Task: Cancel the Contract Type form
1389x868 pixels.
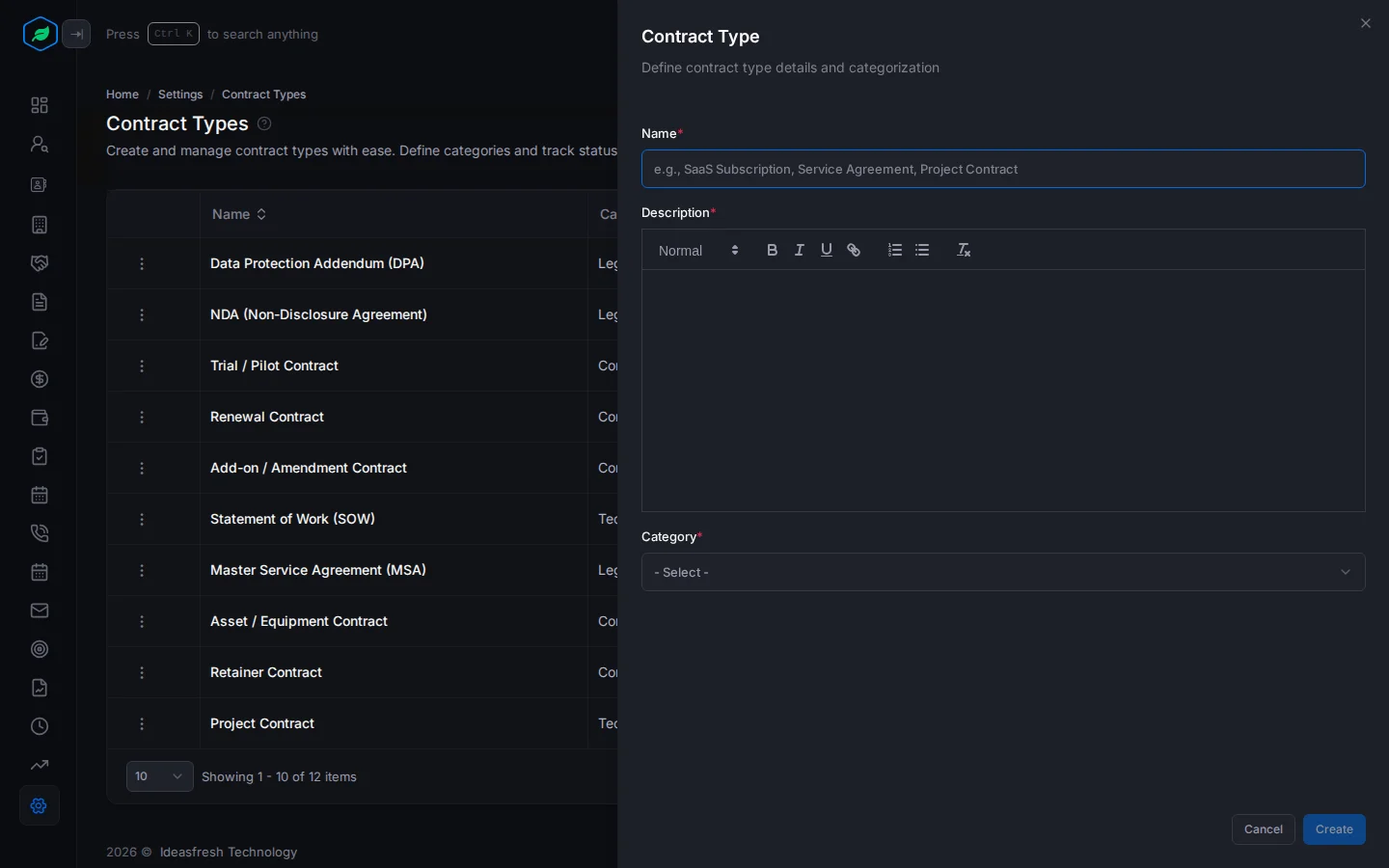Action: pyautogui.click(x=1263, y=829)
